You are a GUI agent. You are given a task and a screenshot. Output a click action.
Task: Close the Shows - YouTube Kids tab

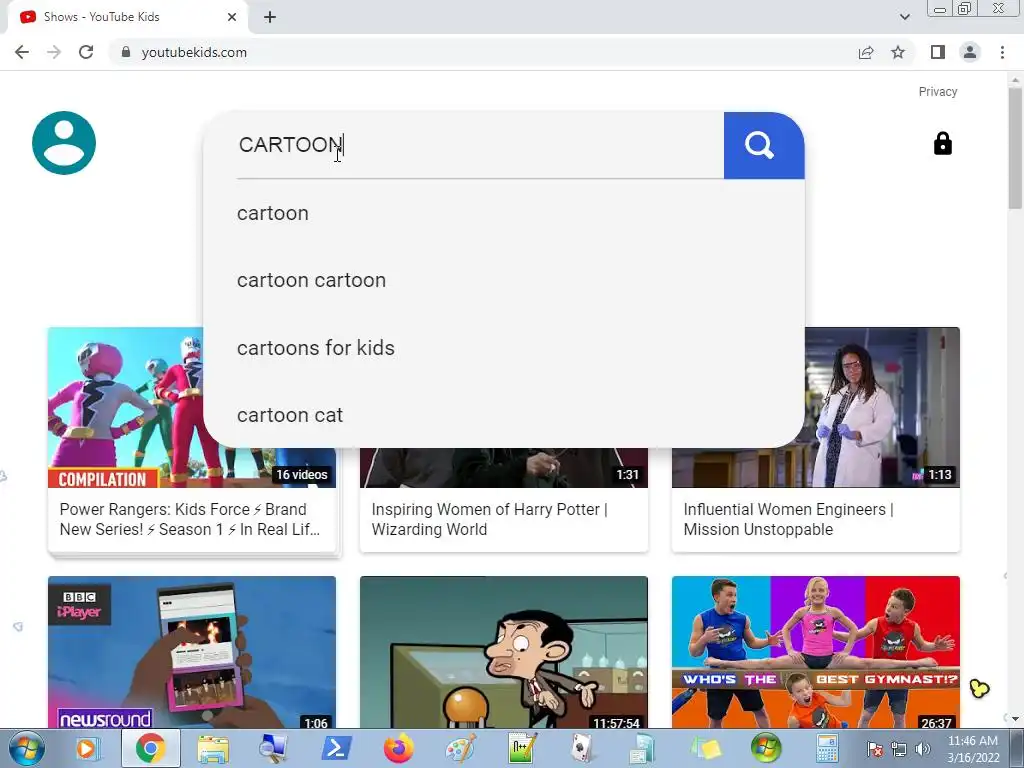[x=232, y=17]
